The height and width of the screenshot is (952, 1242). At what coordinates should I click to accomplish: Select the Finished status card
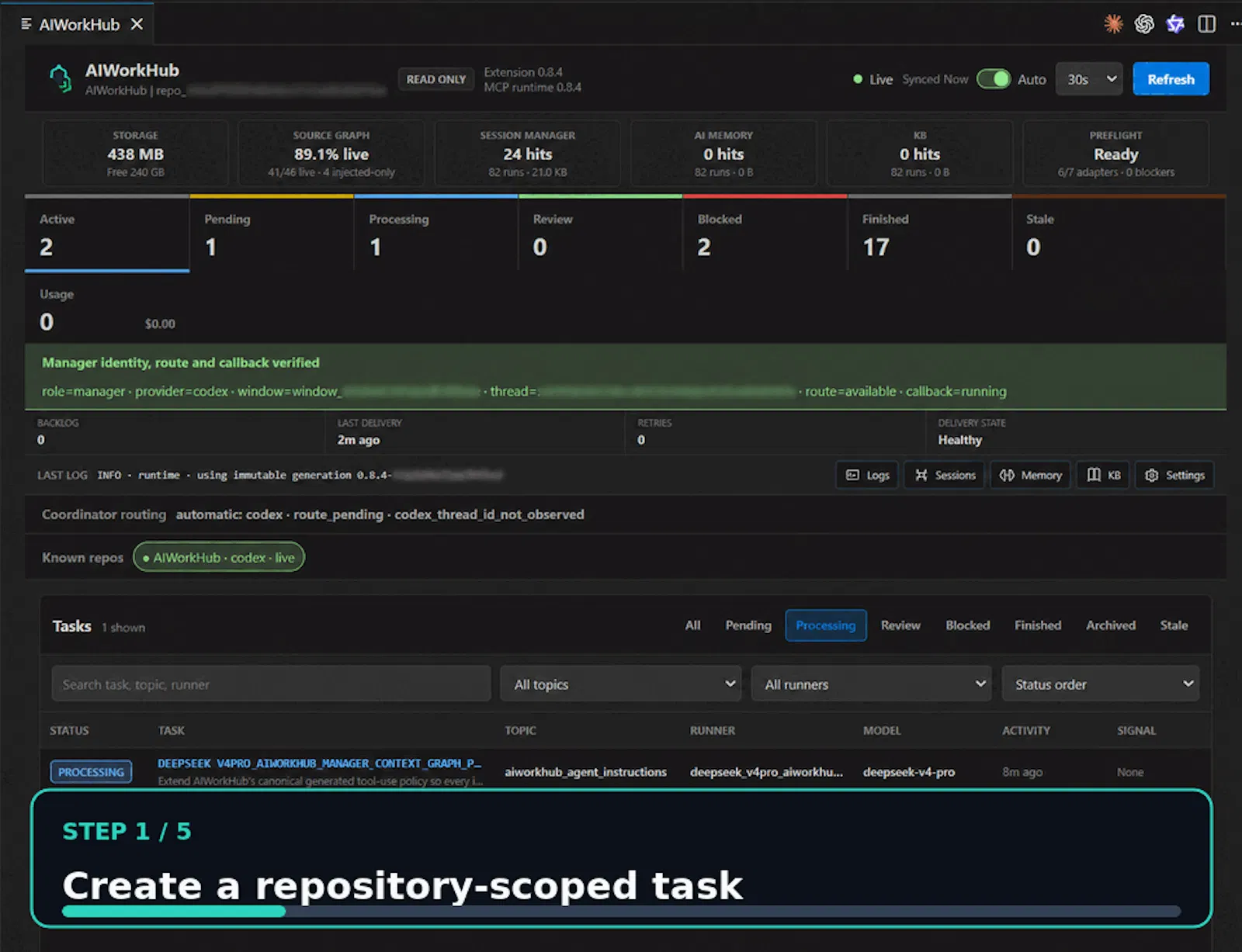(x=929, y=234)
